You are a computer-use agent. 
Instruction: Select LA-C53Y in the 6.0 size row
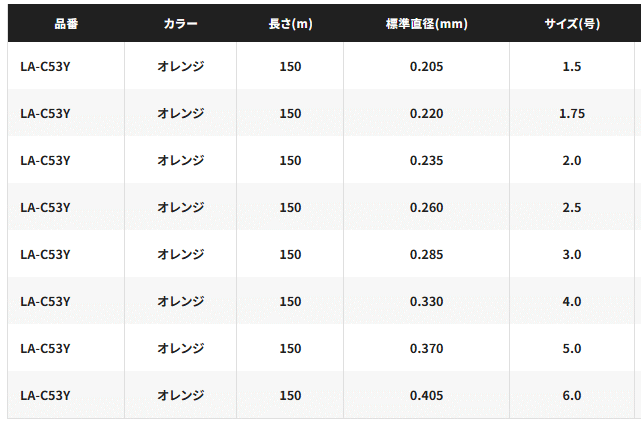click(x=45, y=396)
